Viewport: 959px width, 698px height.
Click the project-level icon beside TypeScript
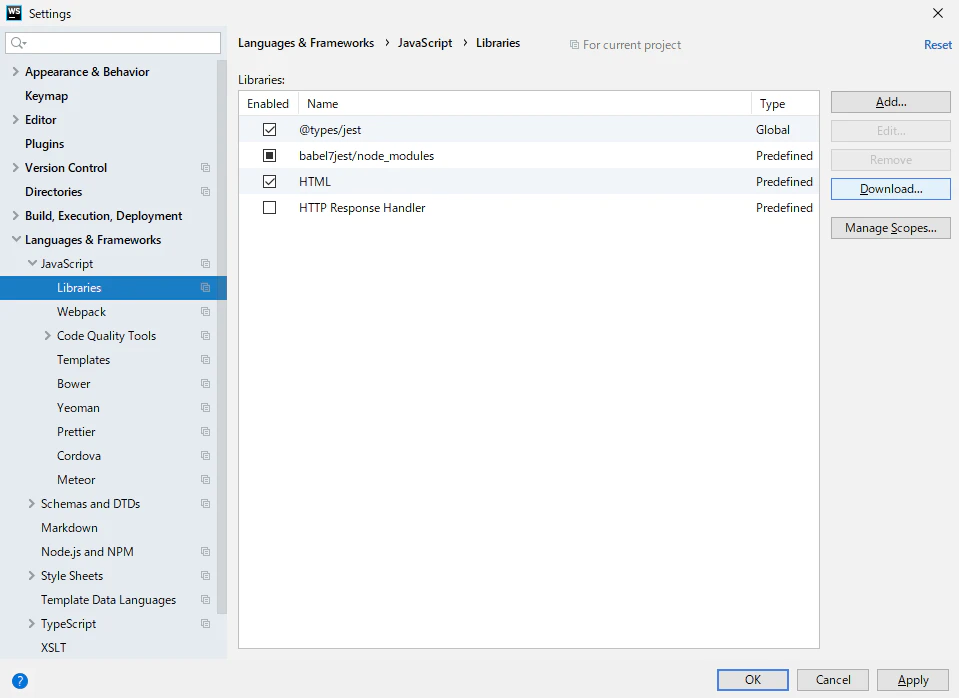click(x=206, y=624)
